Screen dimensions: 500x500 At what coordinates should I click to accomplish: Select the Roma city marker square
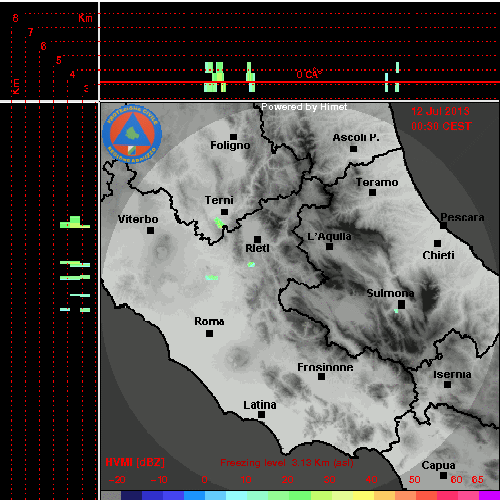[209, 333]
